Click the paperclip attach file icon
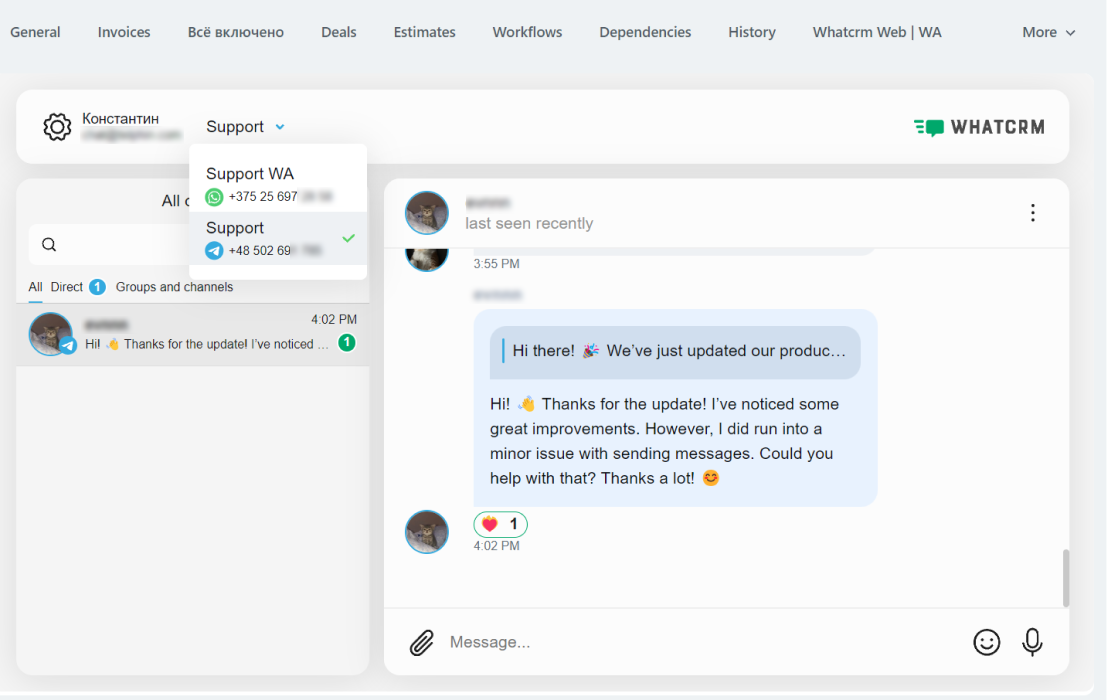1107x700 pixels. (422, 642)
